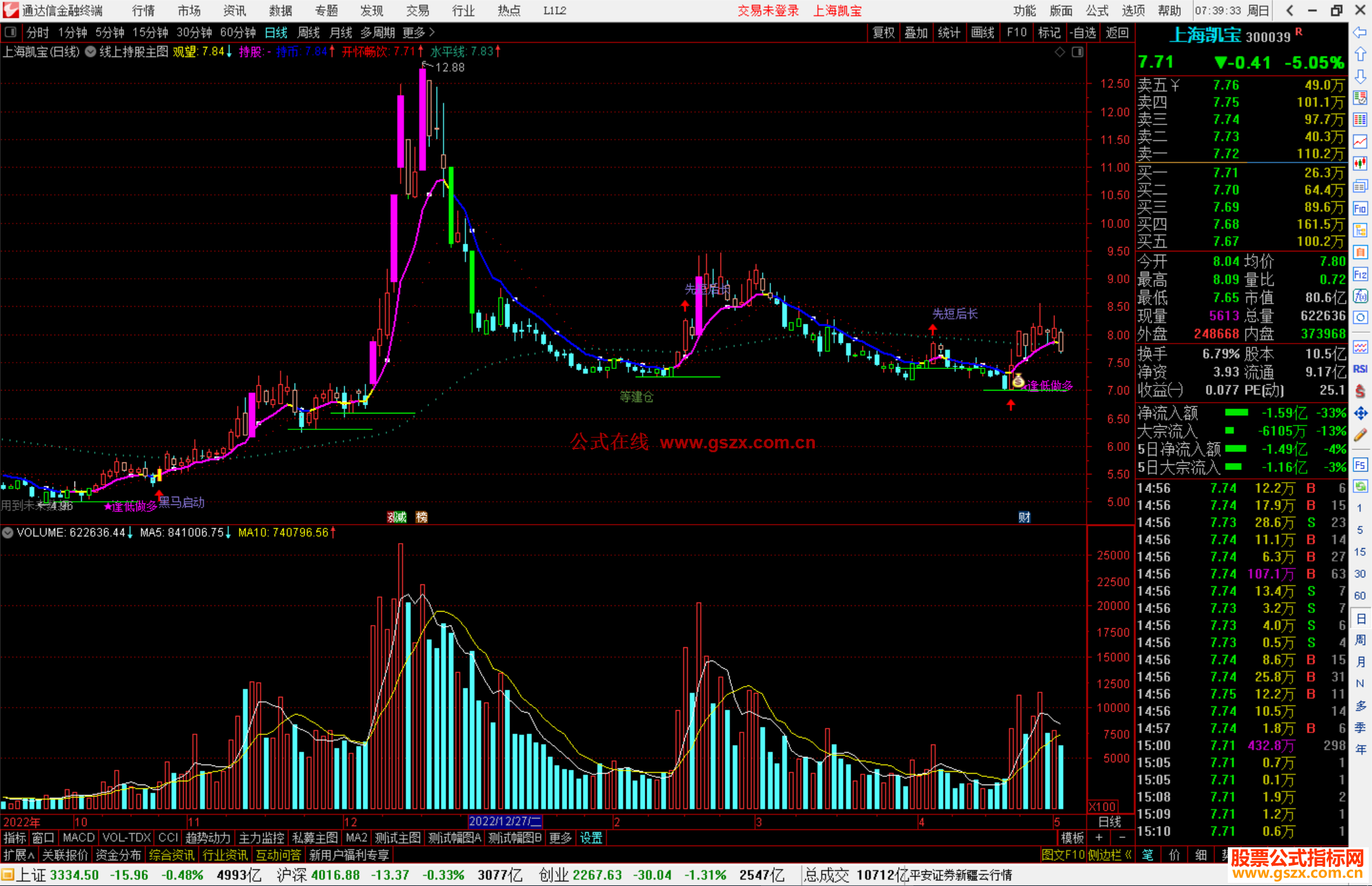Click the candlestick chart icon in sidebar
The image size is (1372, 886).
tap(1360, 164)
